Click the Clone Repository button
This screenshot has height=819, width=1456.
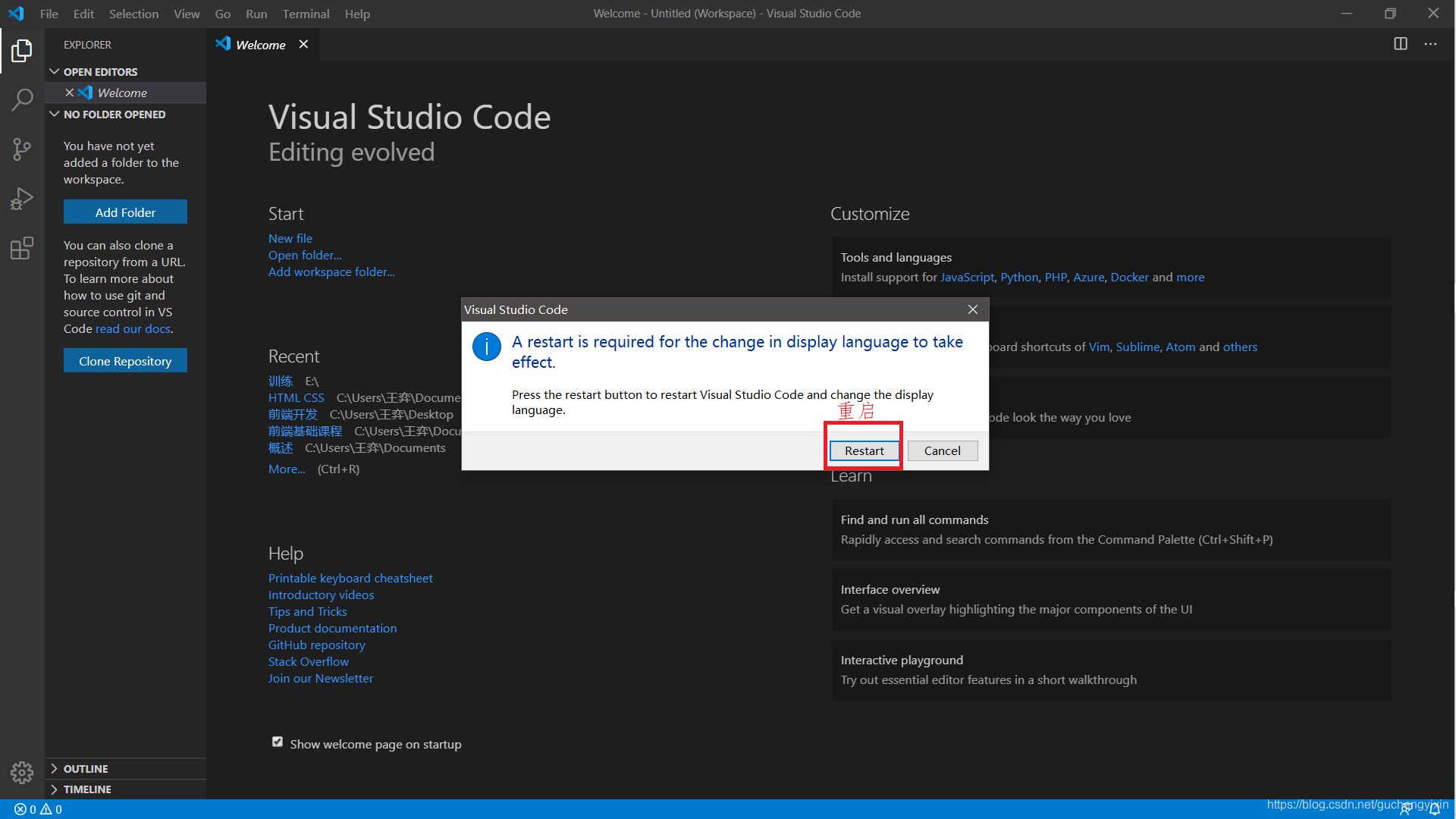(125, 361)
